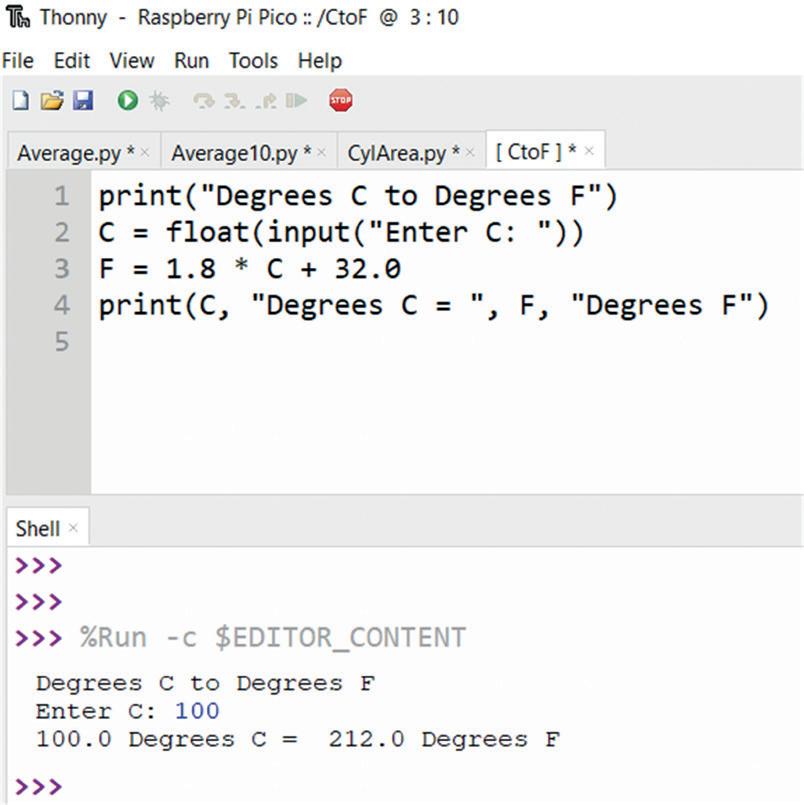Click the Step out debug icon
This screenshot has width=804, height=805.
pyautogui.click(x=266, y=101)
